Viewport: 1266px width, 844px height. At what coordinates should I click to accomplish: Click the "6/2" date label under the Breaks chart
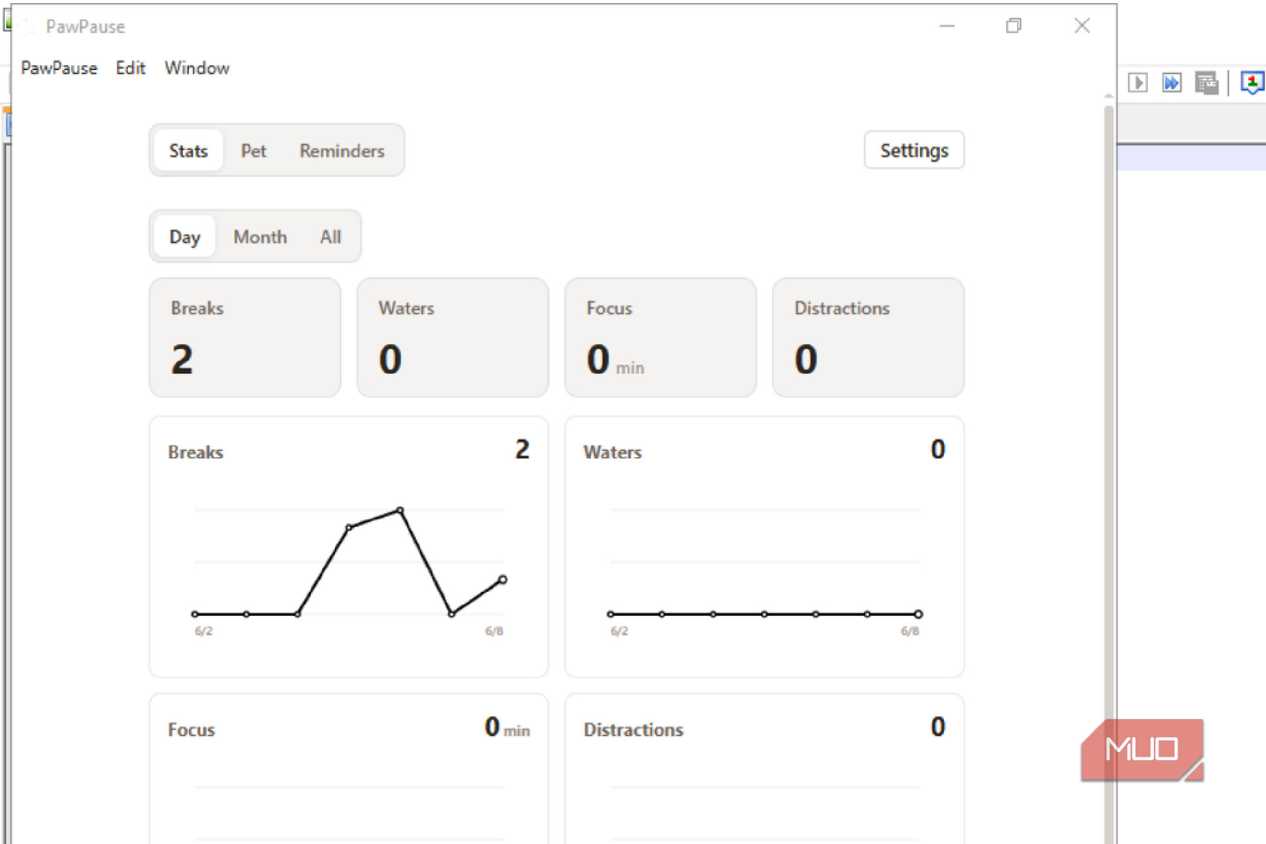point(203,632)
